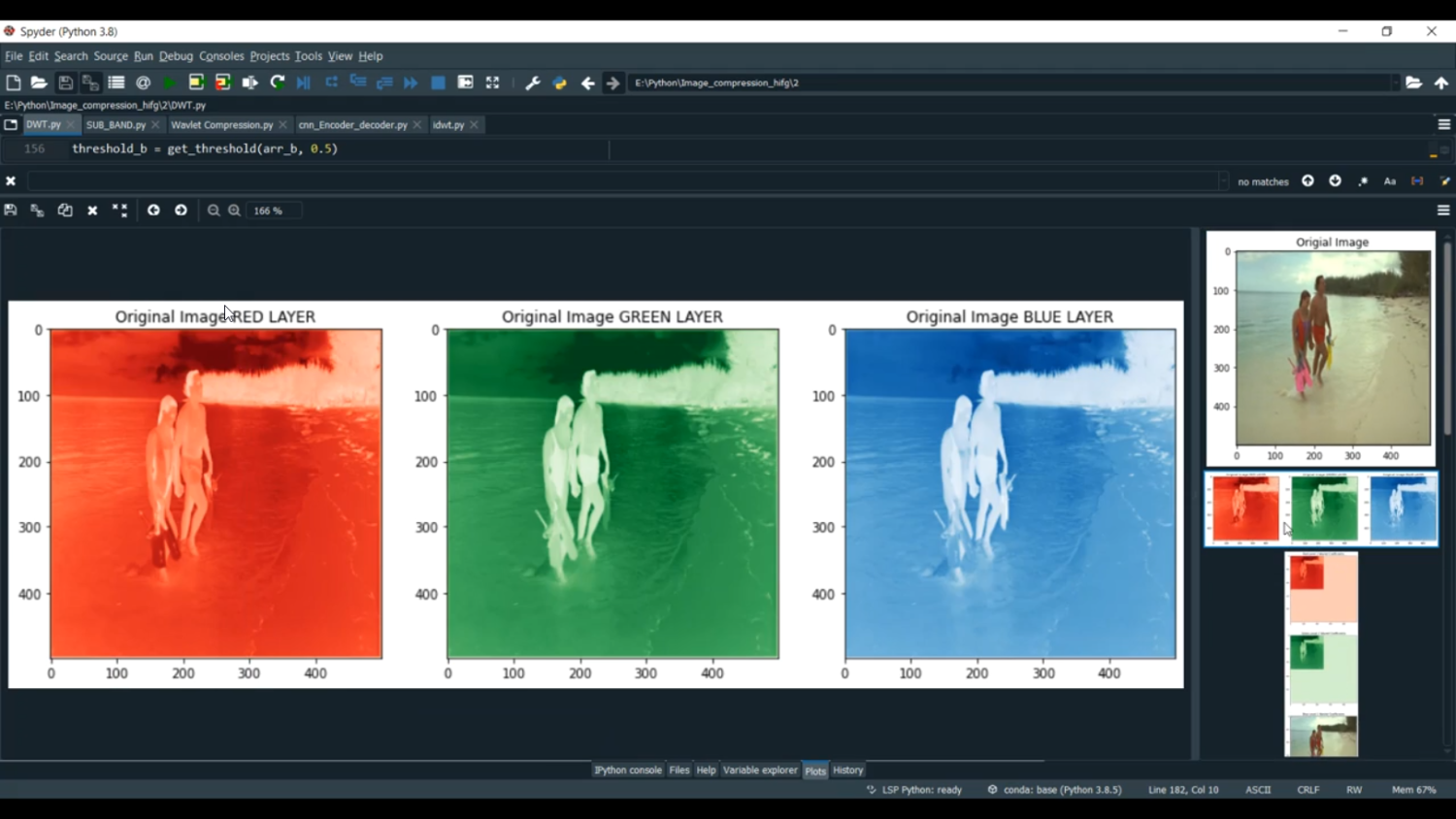
Task: Expand the working directory path dropdown
Action: (x=1395, y=83)
